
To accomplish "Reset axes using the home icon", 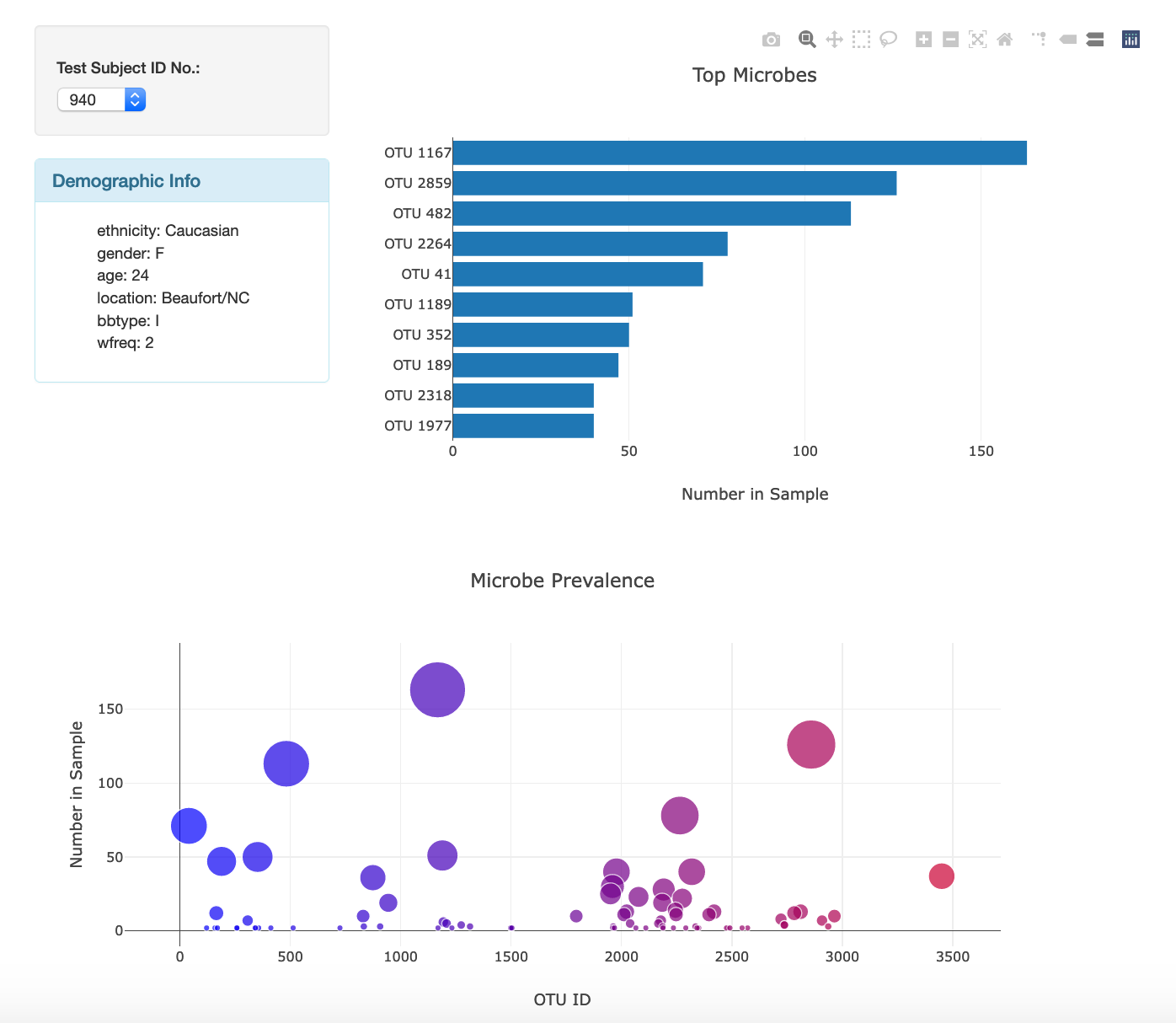I will coord(1005,39).
